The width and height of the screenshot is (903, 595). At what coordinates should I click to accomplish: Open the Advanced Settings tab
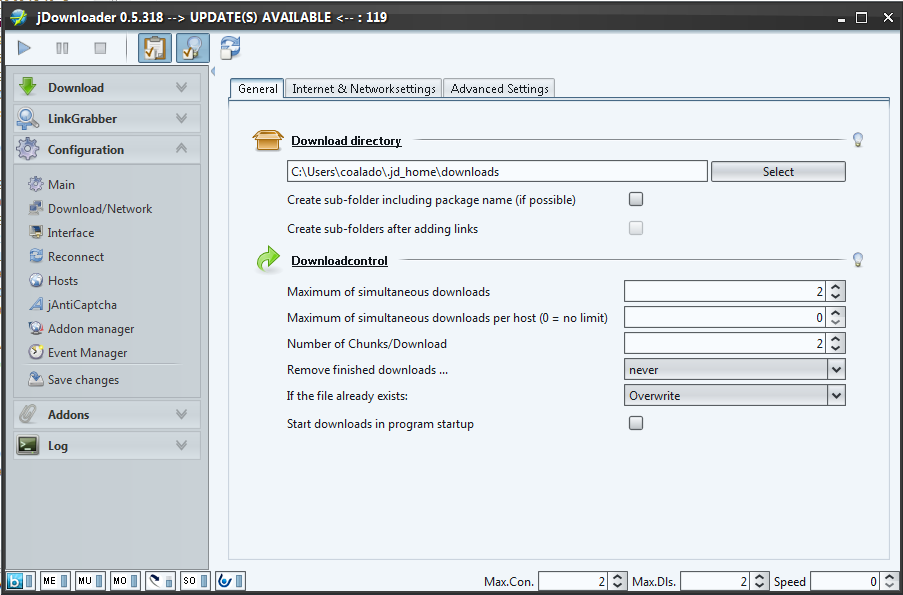(498, 88)
